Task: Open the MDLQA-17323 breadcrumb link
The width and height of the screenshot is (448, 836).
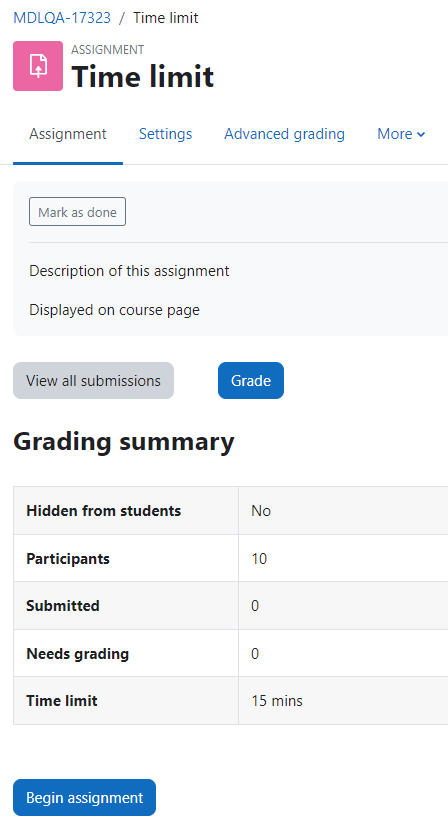Action: point(62,18)
